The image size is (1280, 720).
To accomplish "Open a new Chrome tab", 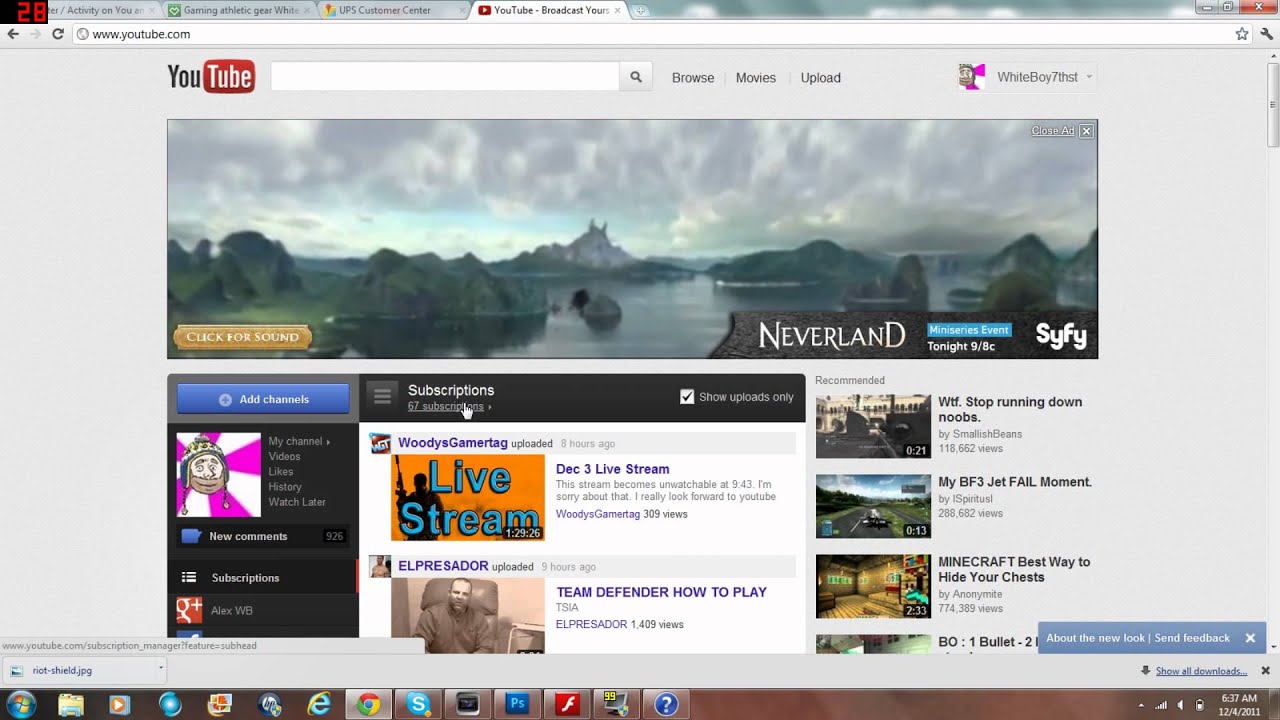I will pyautogui.click(x=641, y=11).
